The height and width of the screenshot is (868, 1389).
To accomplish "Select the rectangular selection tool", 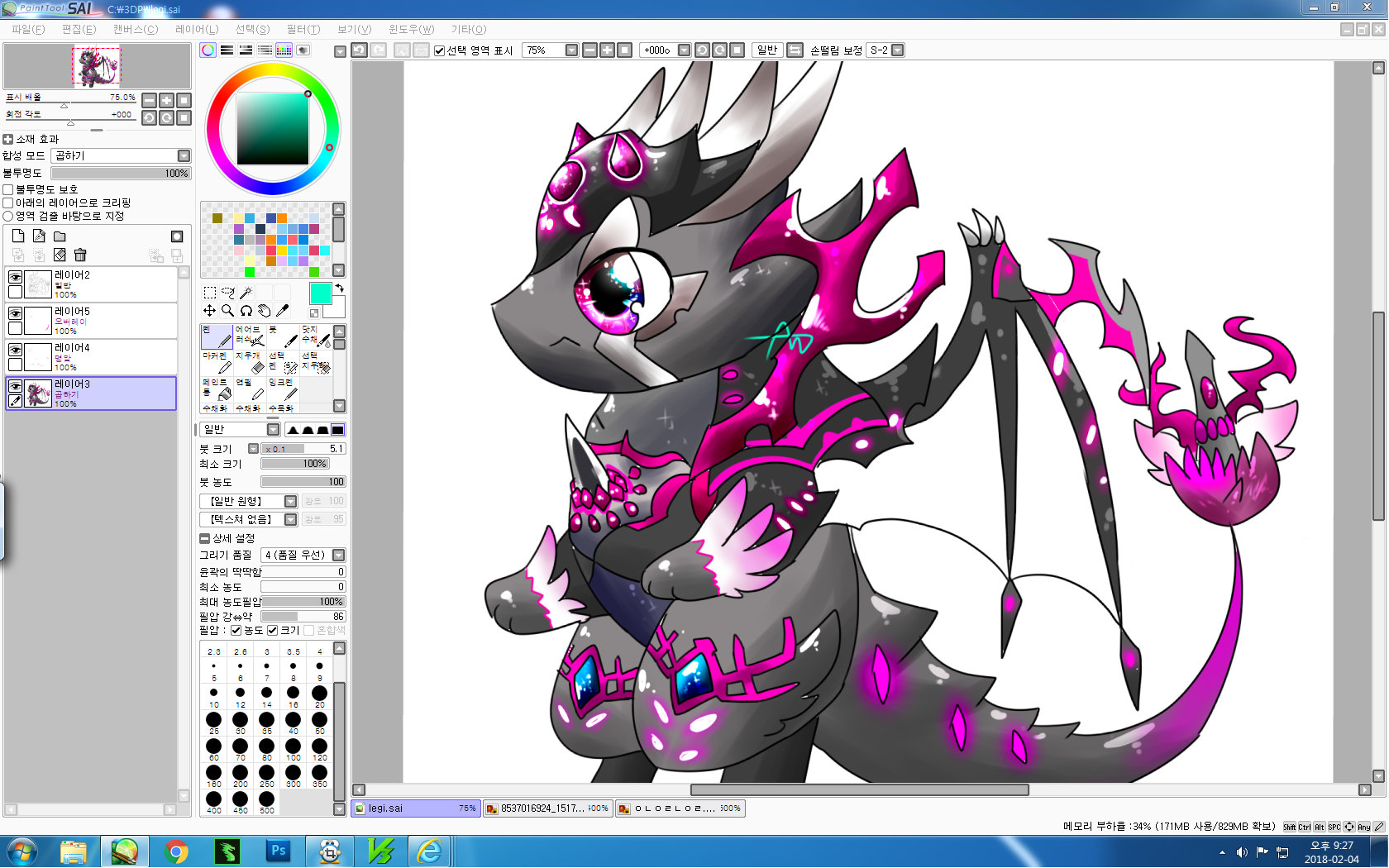I will [210, 293].
